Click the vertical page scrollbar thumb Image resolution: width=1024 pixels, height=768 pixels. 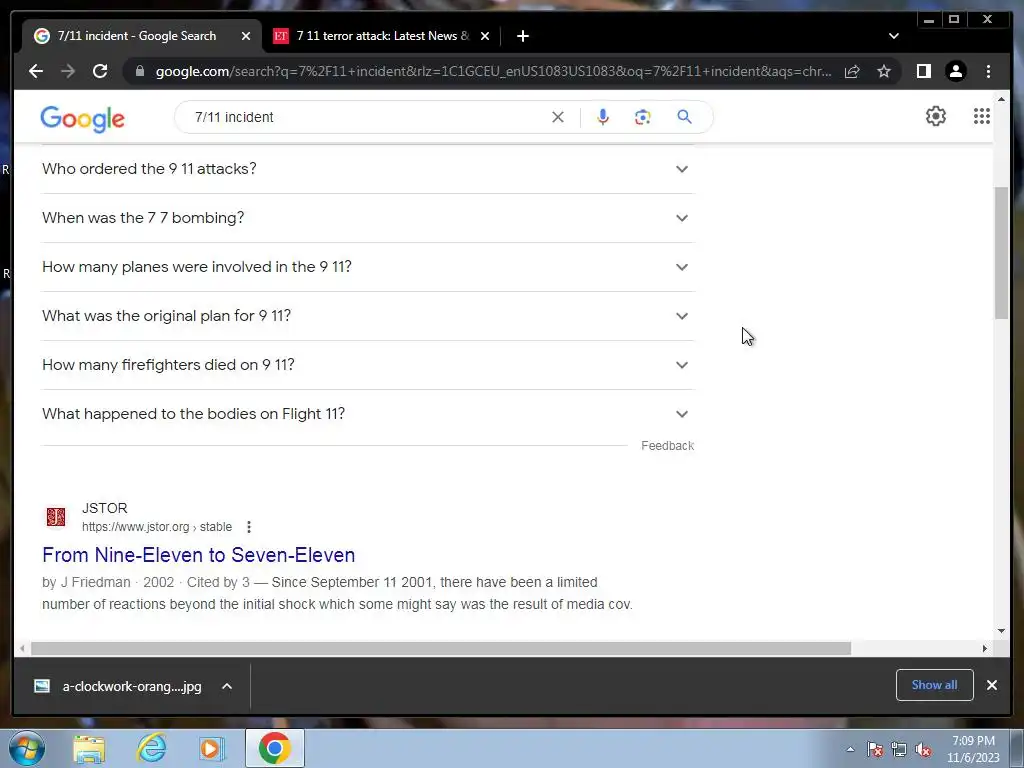(1001, 253)
